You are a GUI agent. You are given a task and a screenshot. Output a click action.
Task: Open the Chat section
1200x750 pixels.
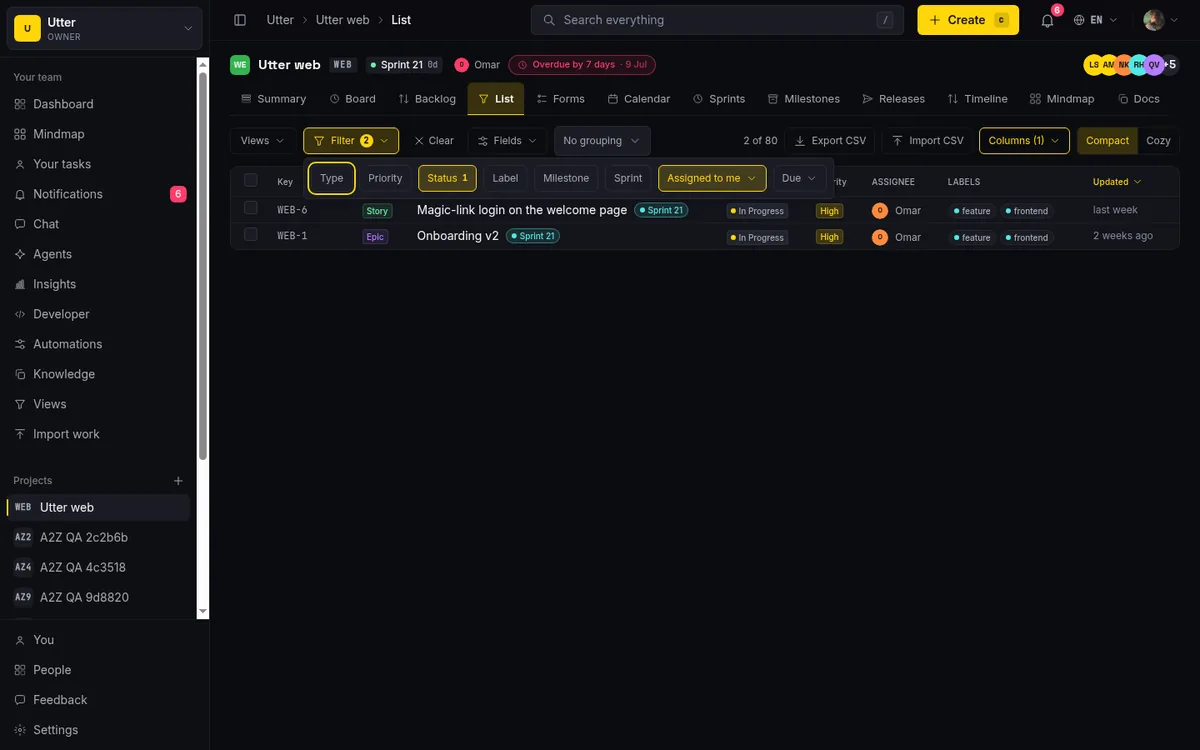pyautogui.click(x=98, y=224)
